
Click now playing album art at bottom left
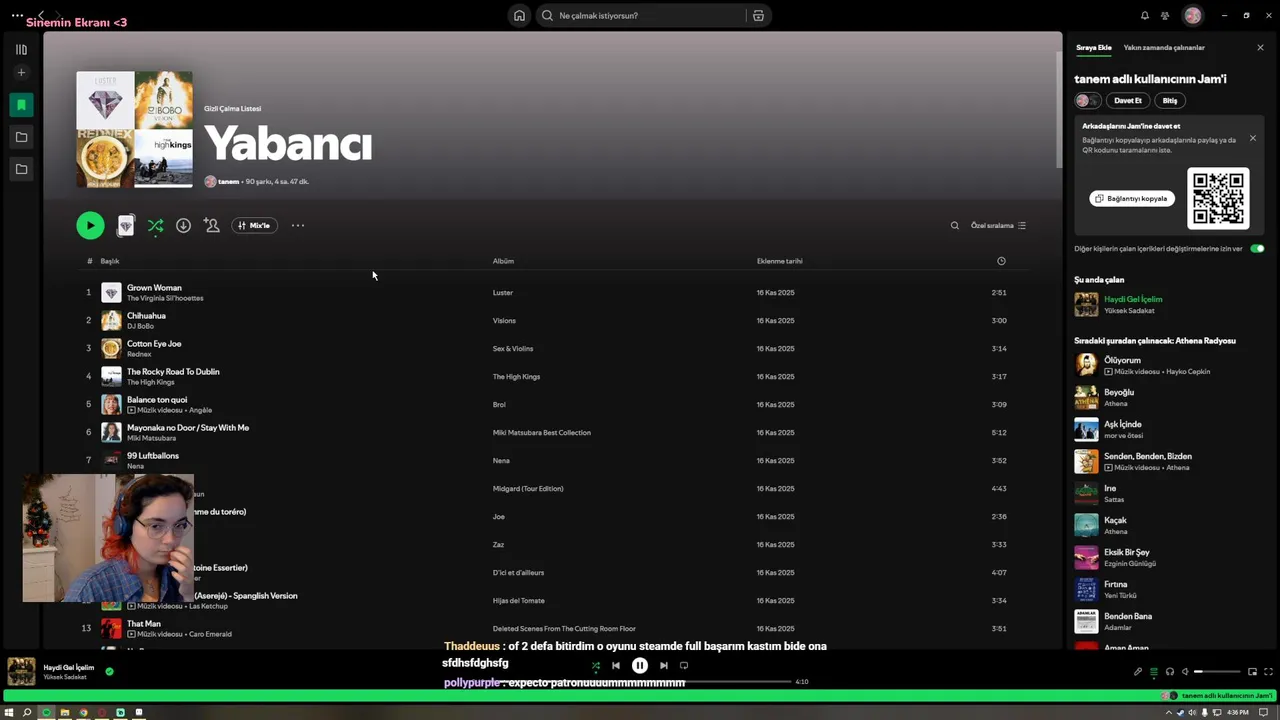coord(21,671)
